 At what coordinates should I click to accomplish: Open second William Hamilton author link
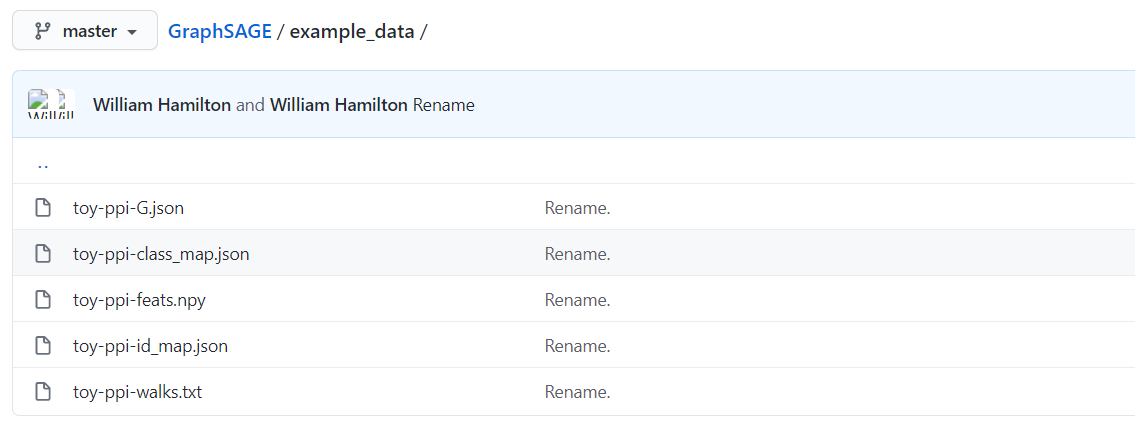tap(339, 105)
